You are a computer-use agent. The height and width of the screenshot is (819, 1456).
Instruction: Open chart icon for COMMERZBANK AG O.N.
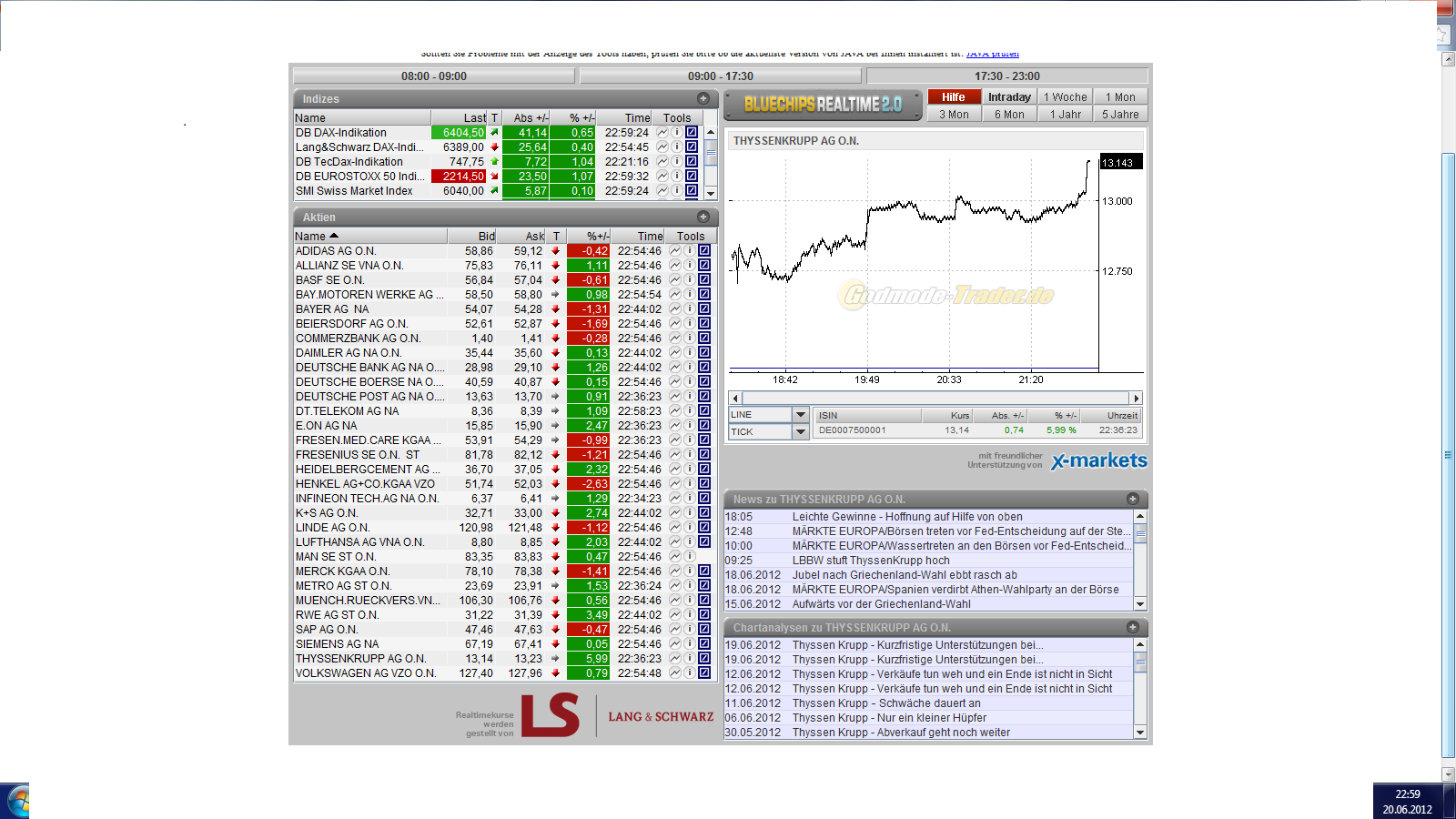pyautogui.click(x=675, y=339)
